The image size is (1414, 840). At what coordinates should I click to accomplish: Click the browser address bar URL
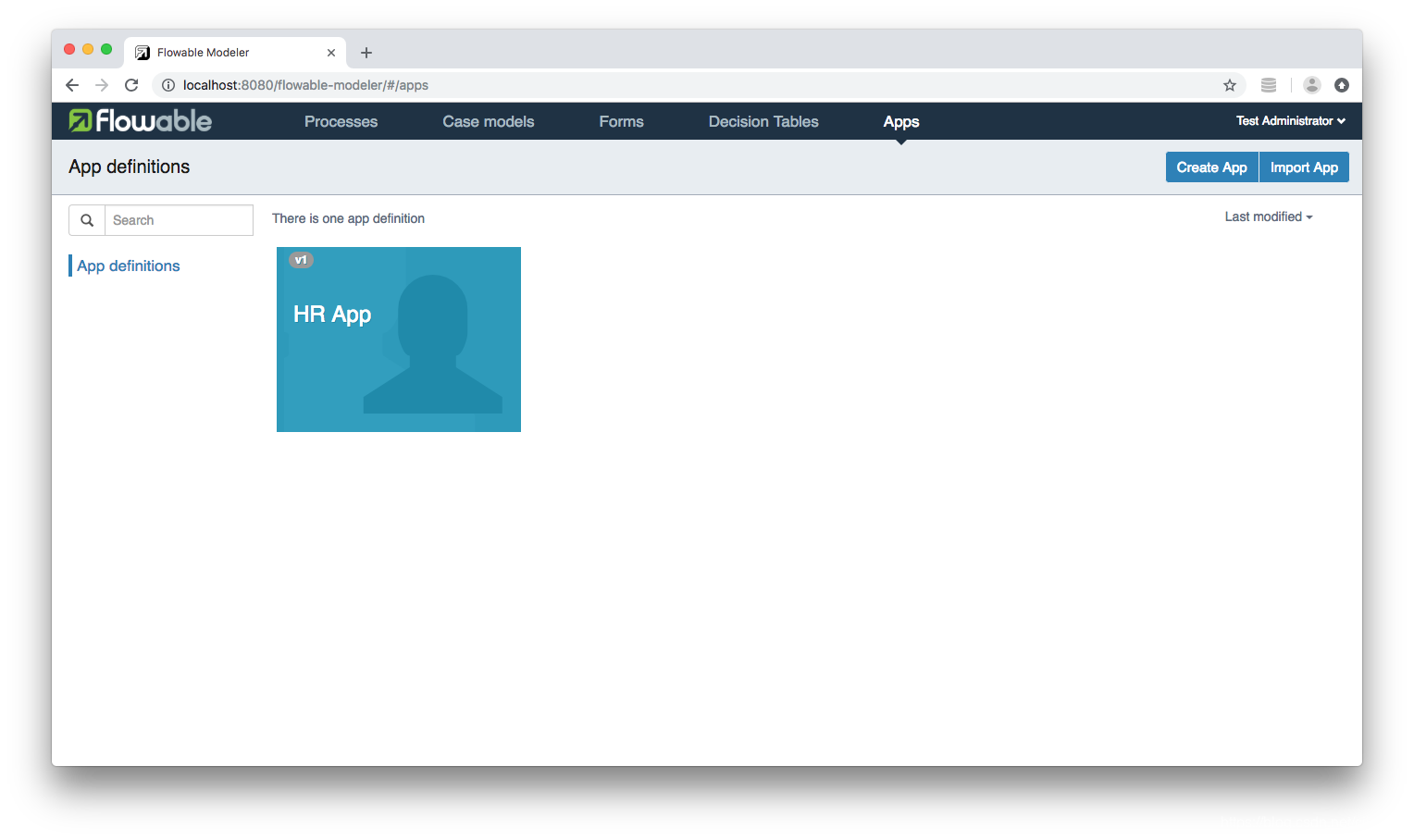click(305, 85)
